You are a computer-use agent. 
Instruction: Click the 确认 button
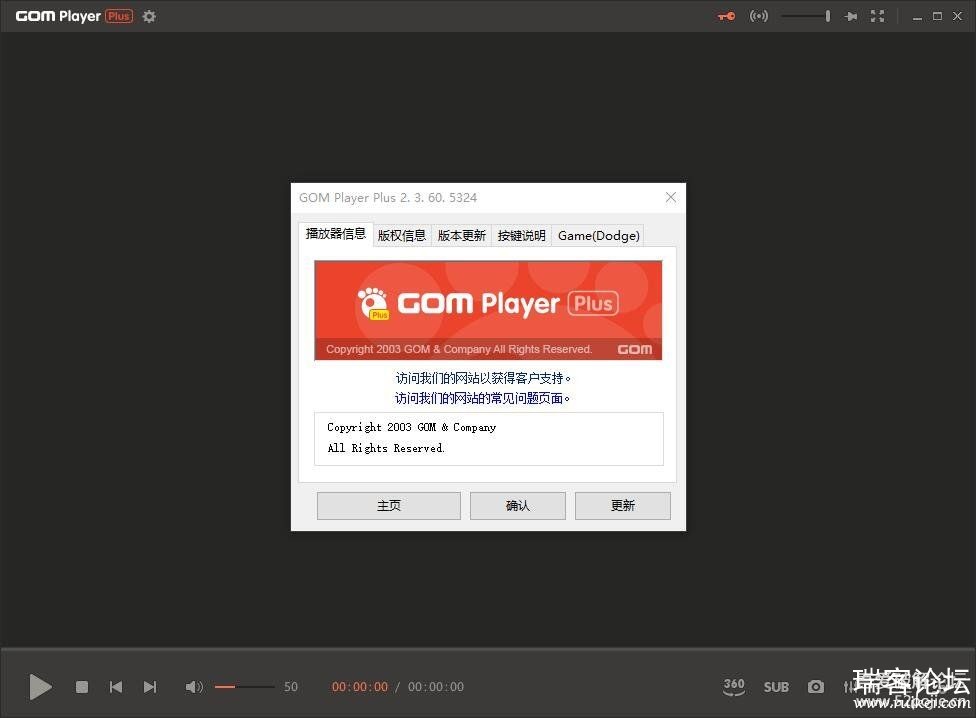coord(518,505)
